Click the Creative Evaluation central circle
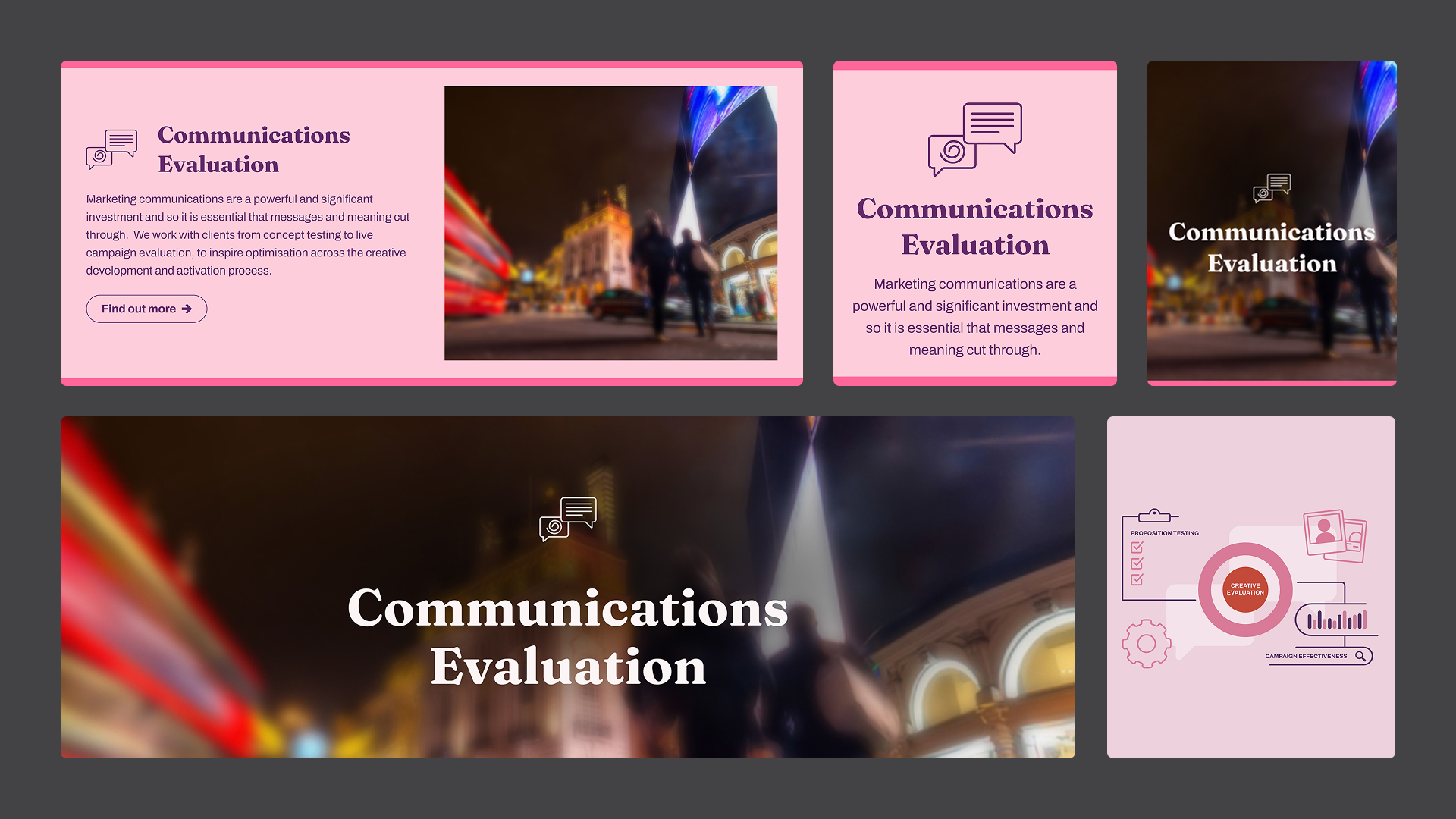The height and width of the screenshot is (819, 1456). 1244,588
